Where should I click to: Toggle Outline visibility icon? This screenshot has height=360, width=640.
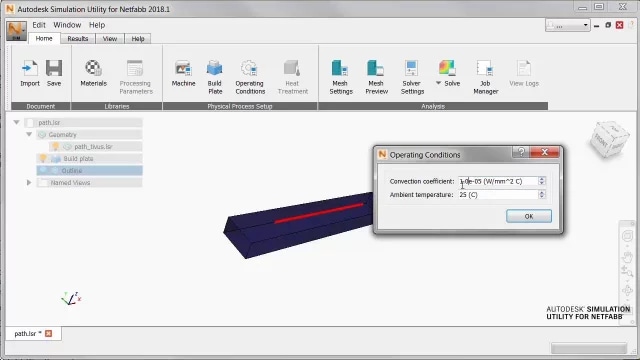tap(43, 170)
